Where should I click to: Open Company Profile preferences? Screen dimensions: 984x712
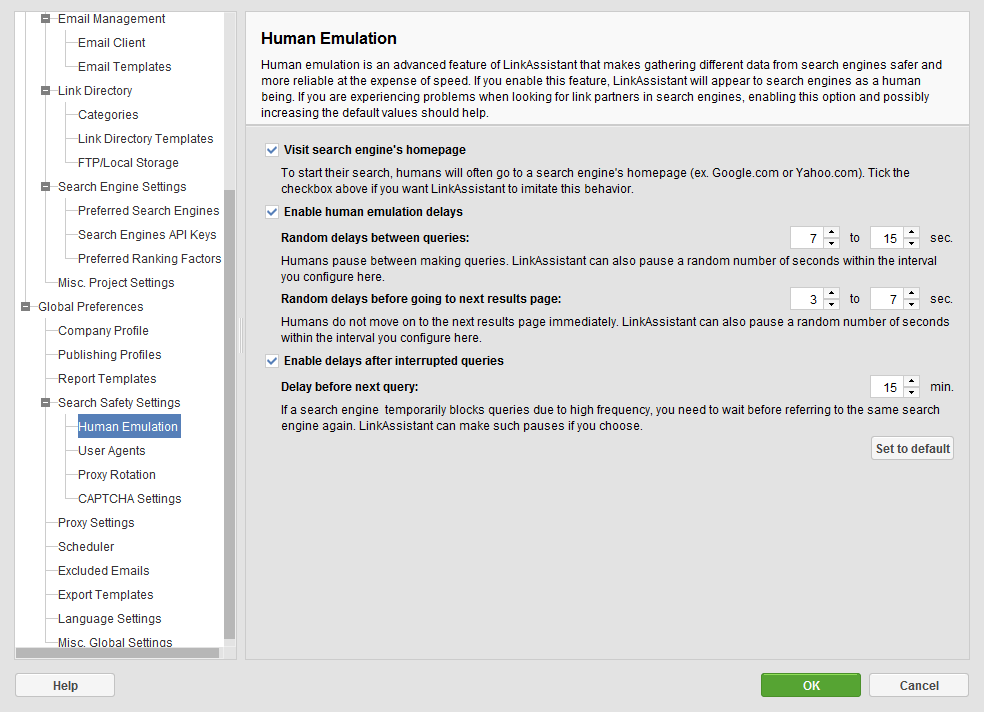pyautogui.click(x=104, y=331)
